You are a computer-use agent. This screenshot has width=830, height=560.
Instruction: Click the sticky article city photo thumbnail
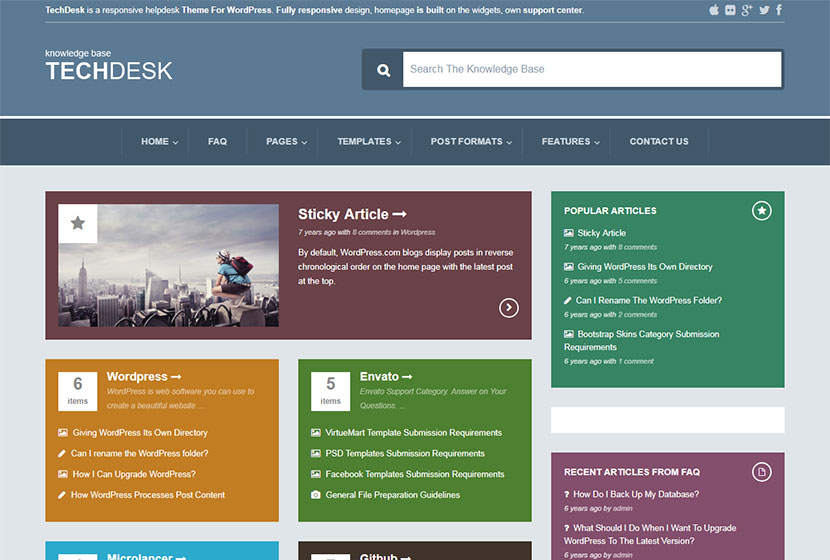[168, 265]
